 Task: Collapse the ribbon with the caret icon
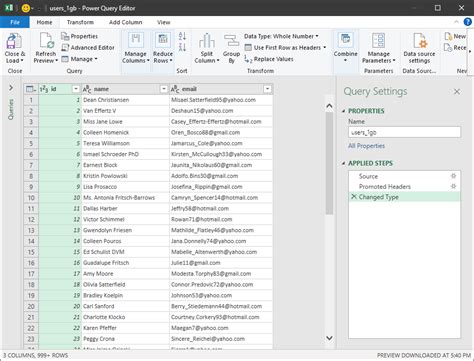456,22
